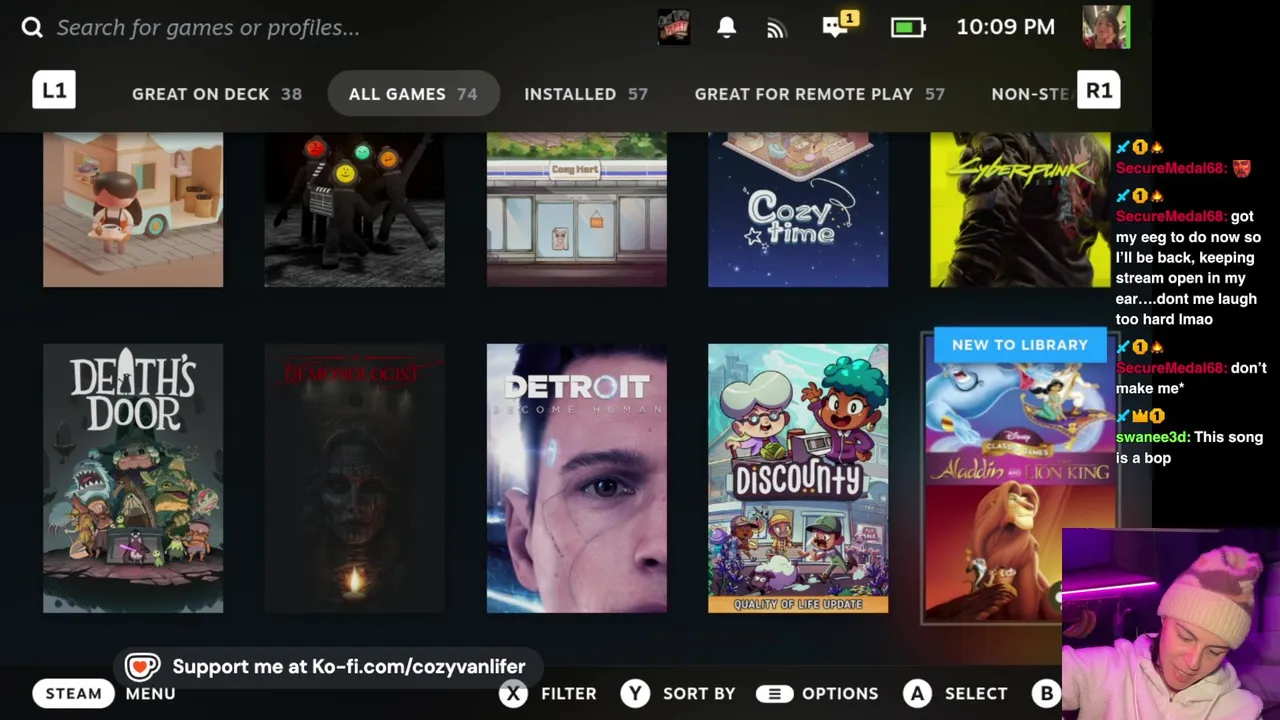
Task: Select the coffee cart character game cover
Action: 133,210
